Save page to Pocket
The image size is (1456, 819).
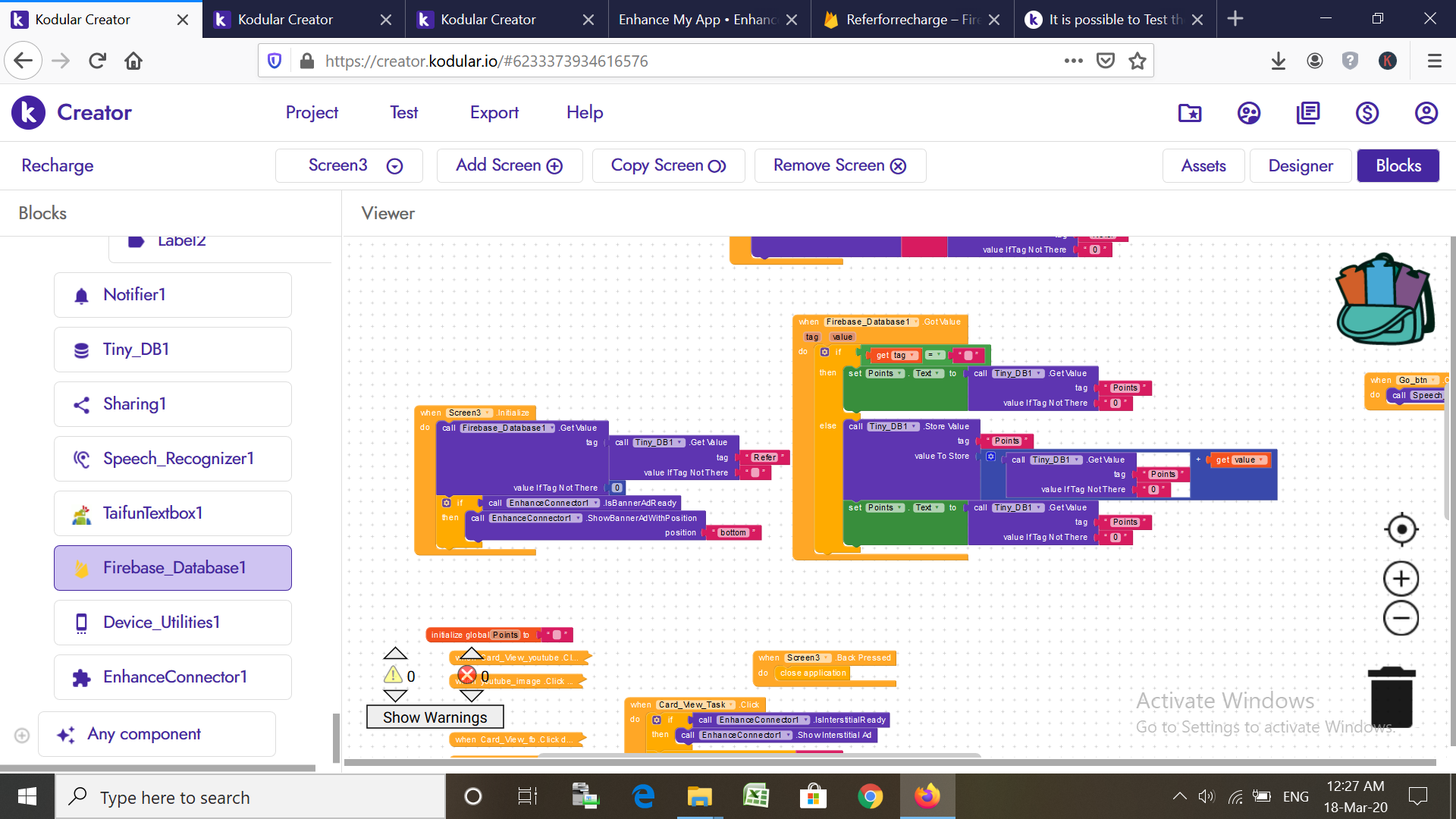coord(1106,61)
